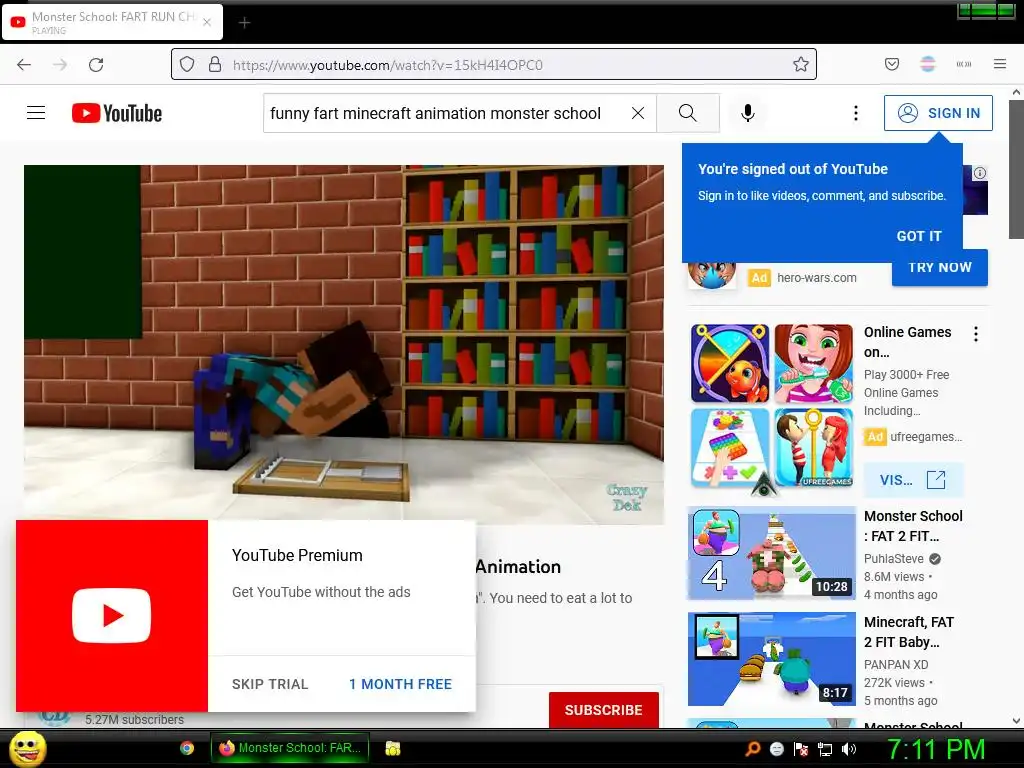Image resolution: width=1024 pixels, height=768 pixels.
Task: Click the 8.6M views text
Action: coord(894,577)
